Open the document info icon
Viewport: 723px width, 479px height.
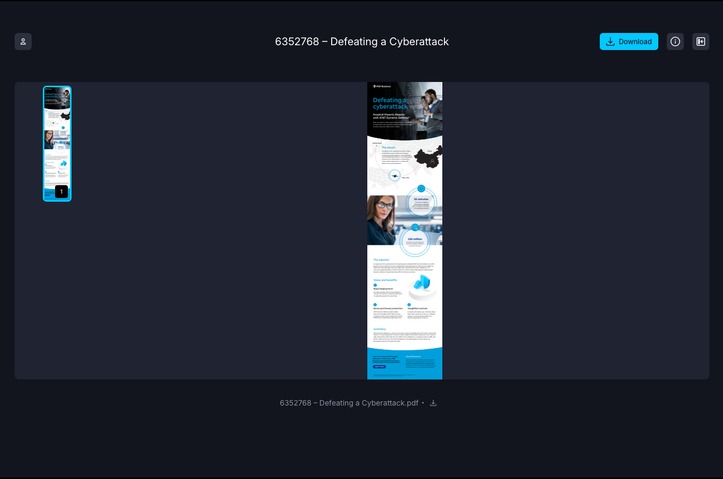click(x=675, y=41)
